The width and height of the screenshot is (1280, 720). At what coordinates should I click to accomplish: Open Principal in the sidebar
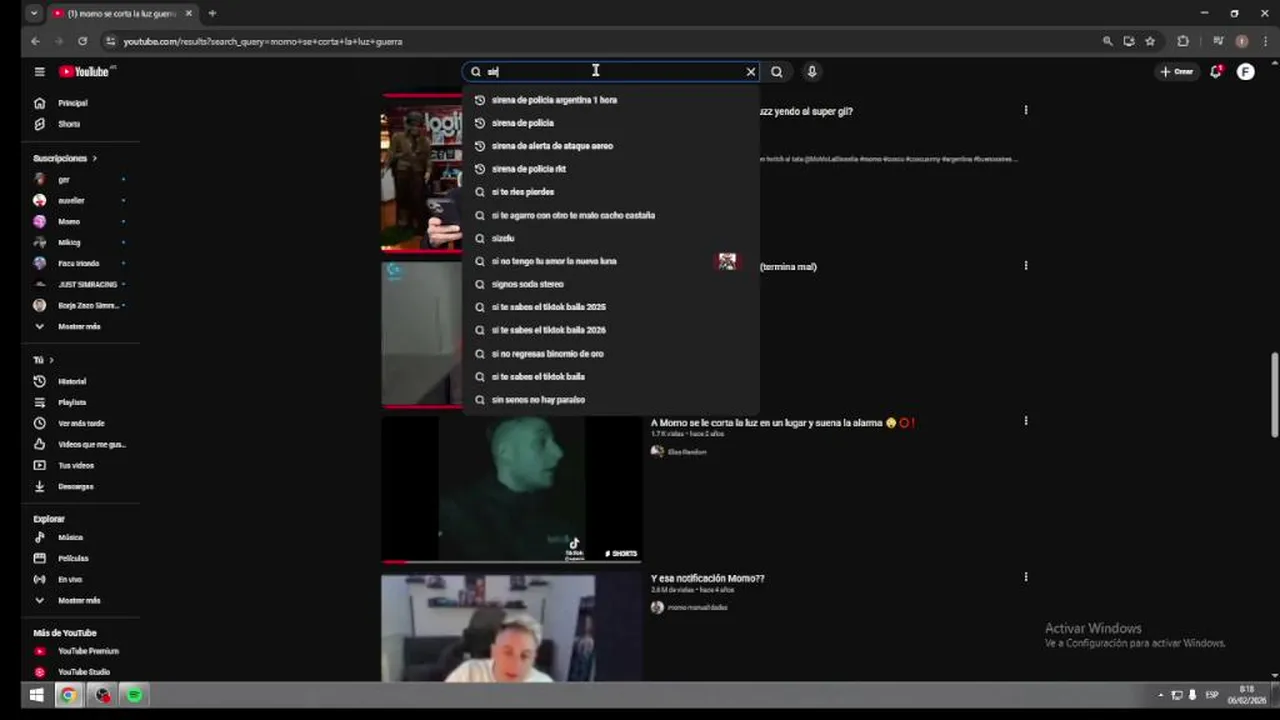(x=72, y=103)
